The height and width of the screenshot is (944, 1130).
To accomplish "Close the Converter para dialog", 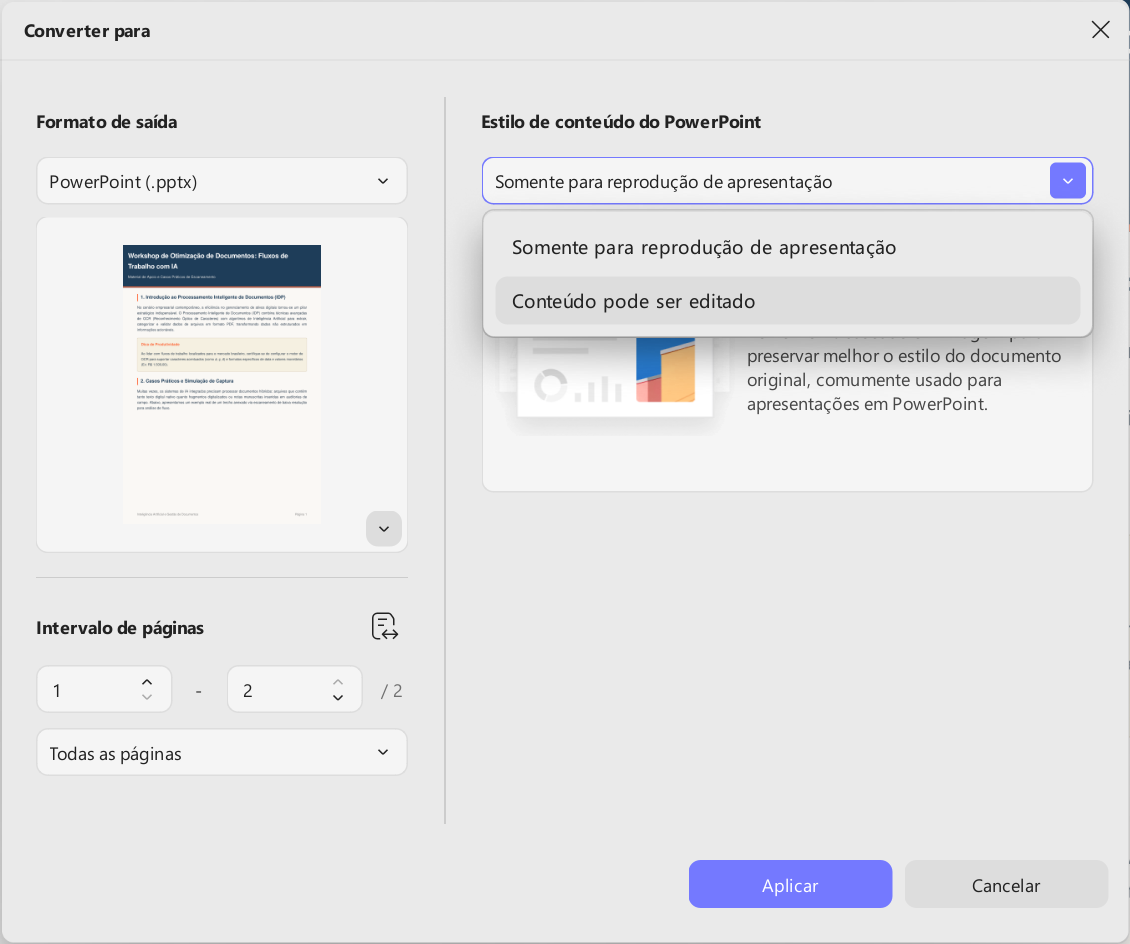I will point(1100,30).
